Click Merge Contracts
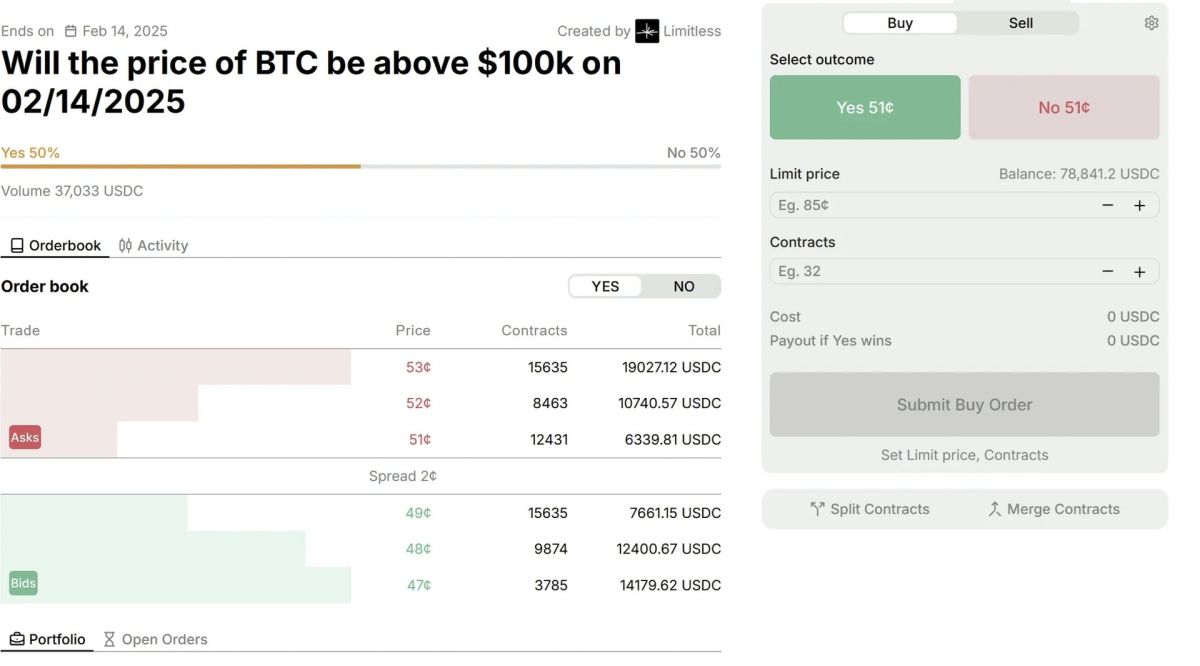Viewport: 1200px width, 666px height. [x=1053, y=509]
